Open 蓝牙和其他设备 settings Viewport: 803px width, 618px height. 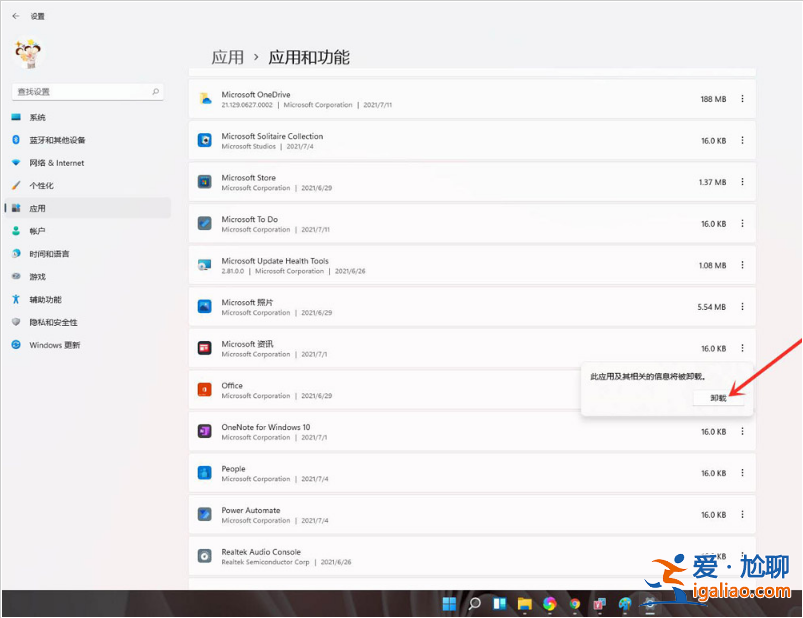point(60,140)
